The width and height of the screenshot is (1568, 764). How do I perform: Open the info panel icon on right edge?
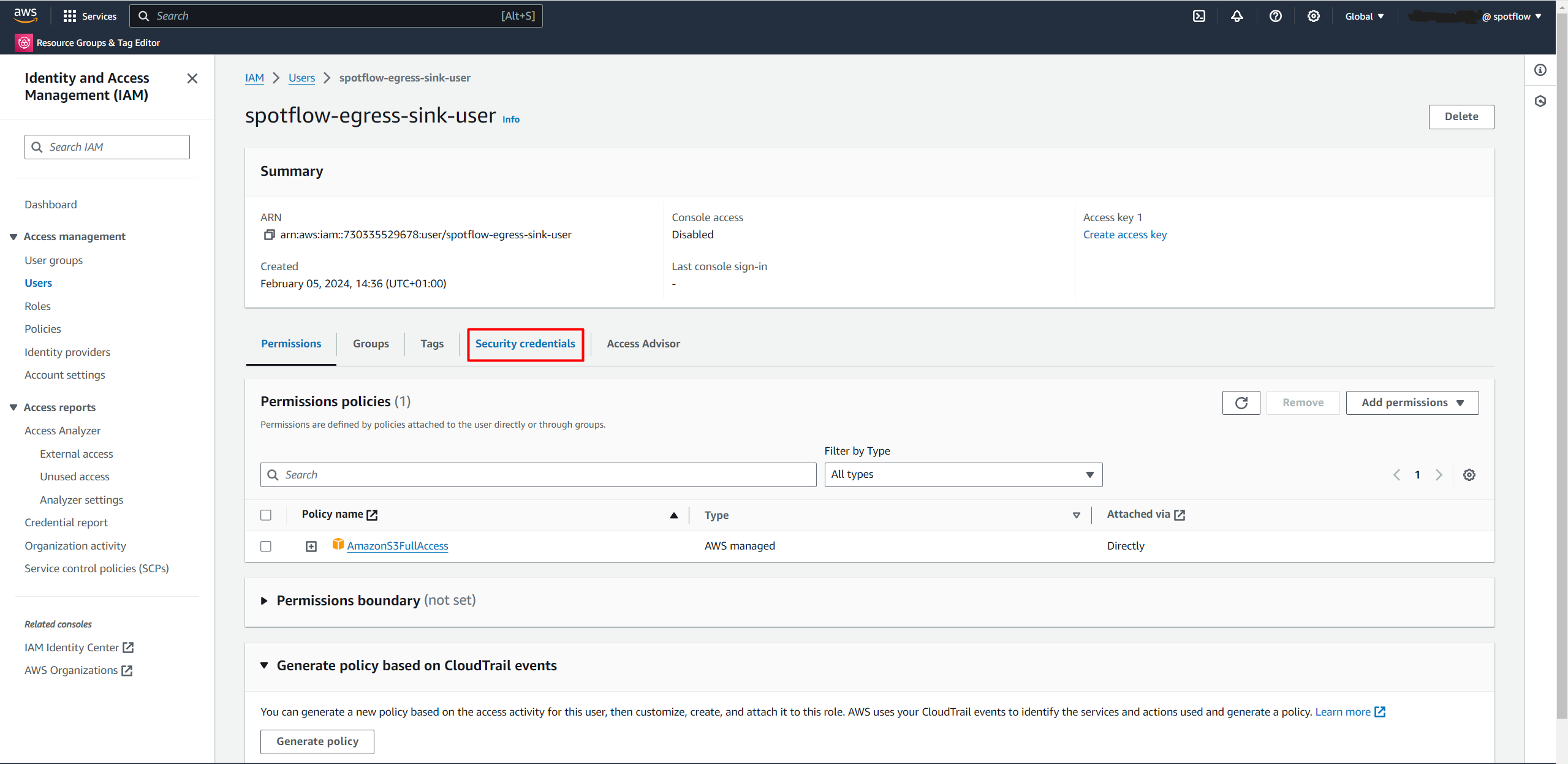point(1540,70)
